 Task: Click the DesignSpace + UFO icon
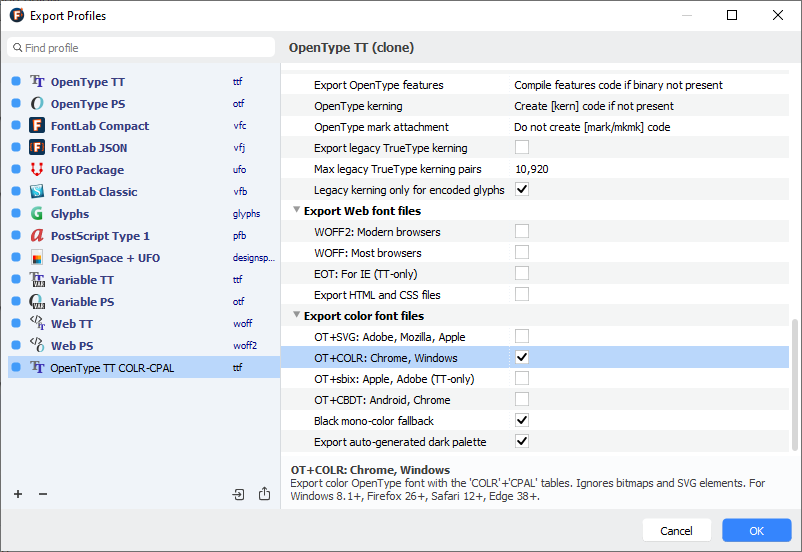[x=37, y=257]
